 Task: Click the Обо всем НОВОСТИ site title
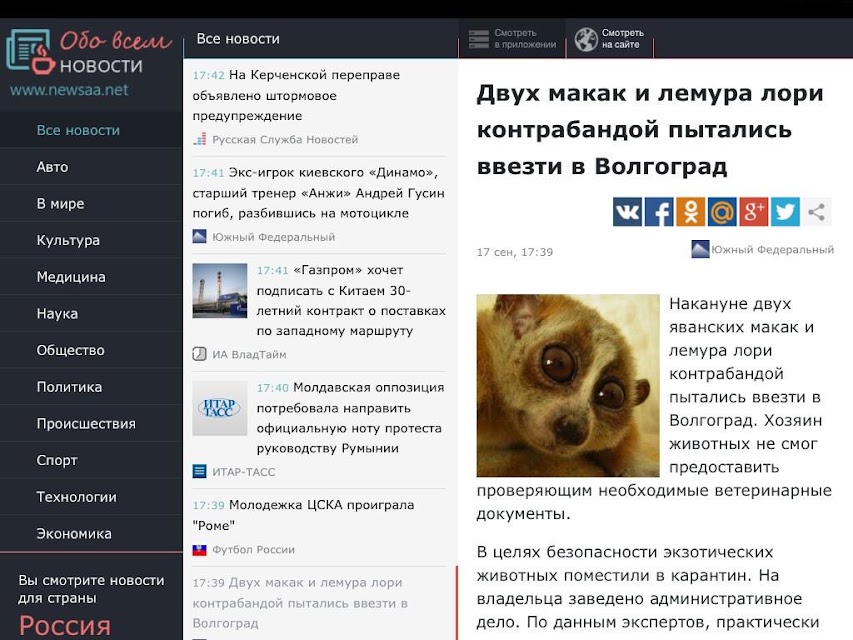(115, 53)
